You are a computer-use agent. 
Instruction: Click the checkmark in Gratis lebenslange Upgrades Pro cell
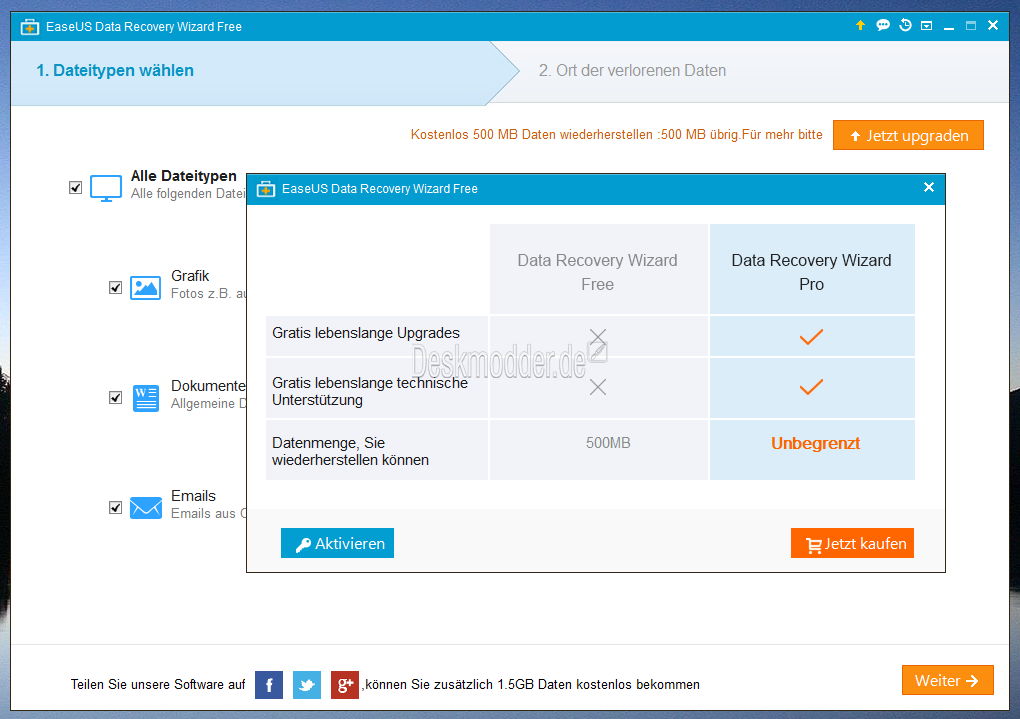[x=811, y=337]
